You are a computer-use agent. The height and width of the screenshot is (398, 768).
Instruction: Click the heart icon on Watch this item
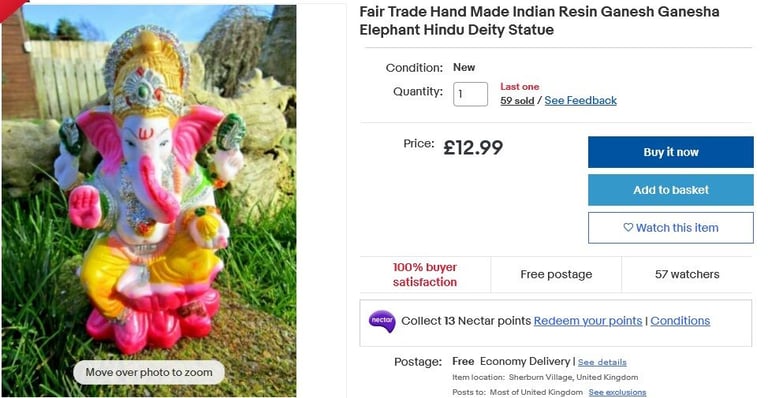pyautogui.click(x=628, y=228)
